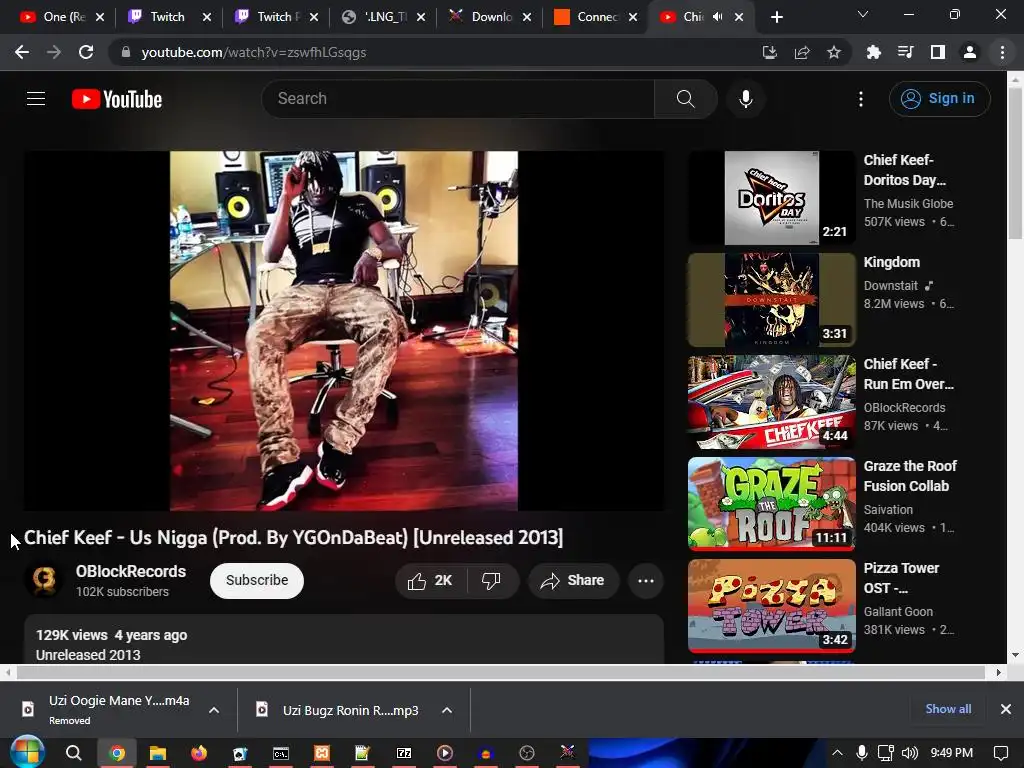1024x768 pixels.
Task: Like the video with thumbs-up 2K
Action: click(x=430, y=581)
